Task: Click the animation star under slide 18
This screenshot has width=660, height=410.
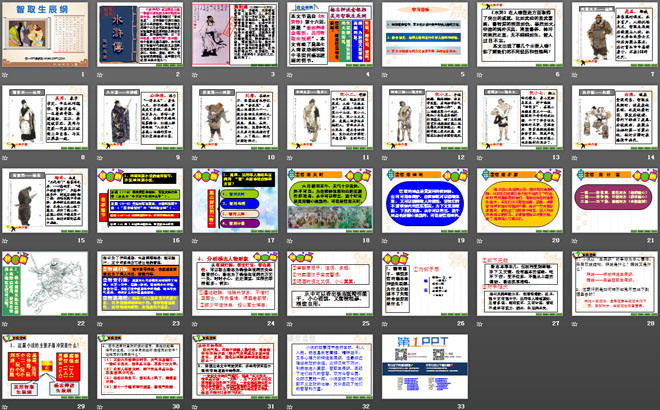Action: click(x=290, y=241)
